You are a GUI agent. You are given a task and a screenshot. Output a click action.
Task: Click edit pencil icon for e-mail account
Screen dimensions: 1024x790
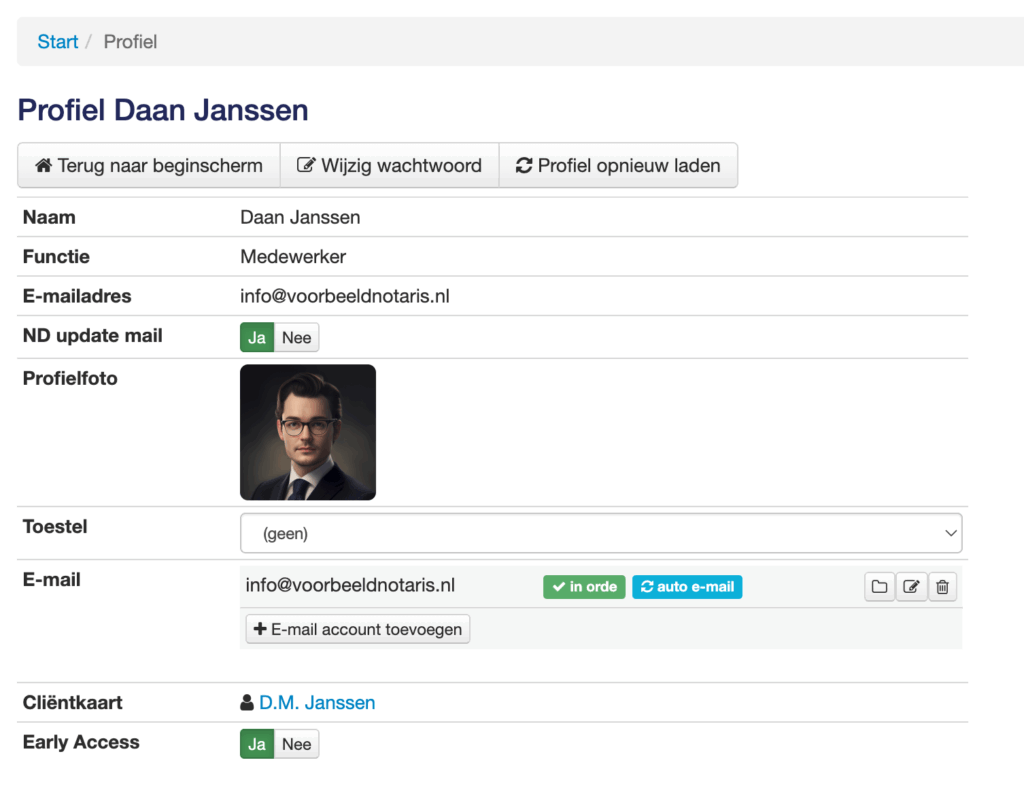coord(911,587)
